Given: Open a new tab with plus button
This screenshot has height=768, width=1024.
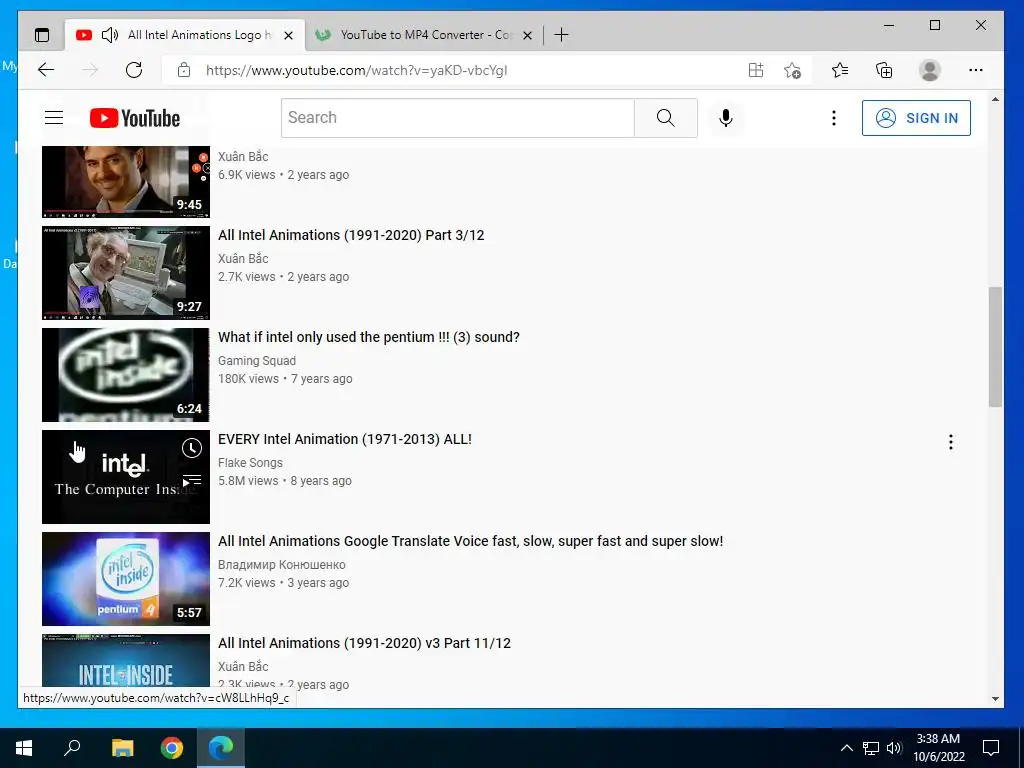Looking at the screenshot, I should [561, 35].
